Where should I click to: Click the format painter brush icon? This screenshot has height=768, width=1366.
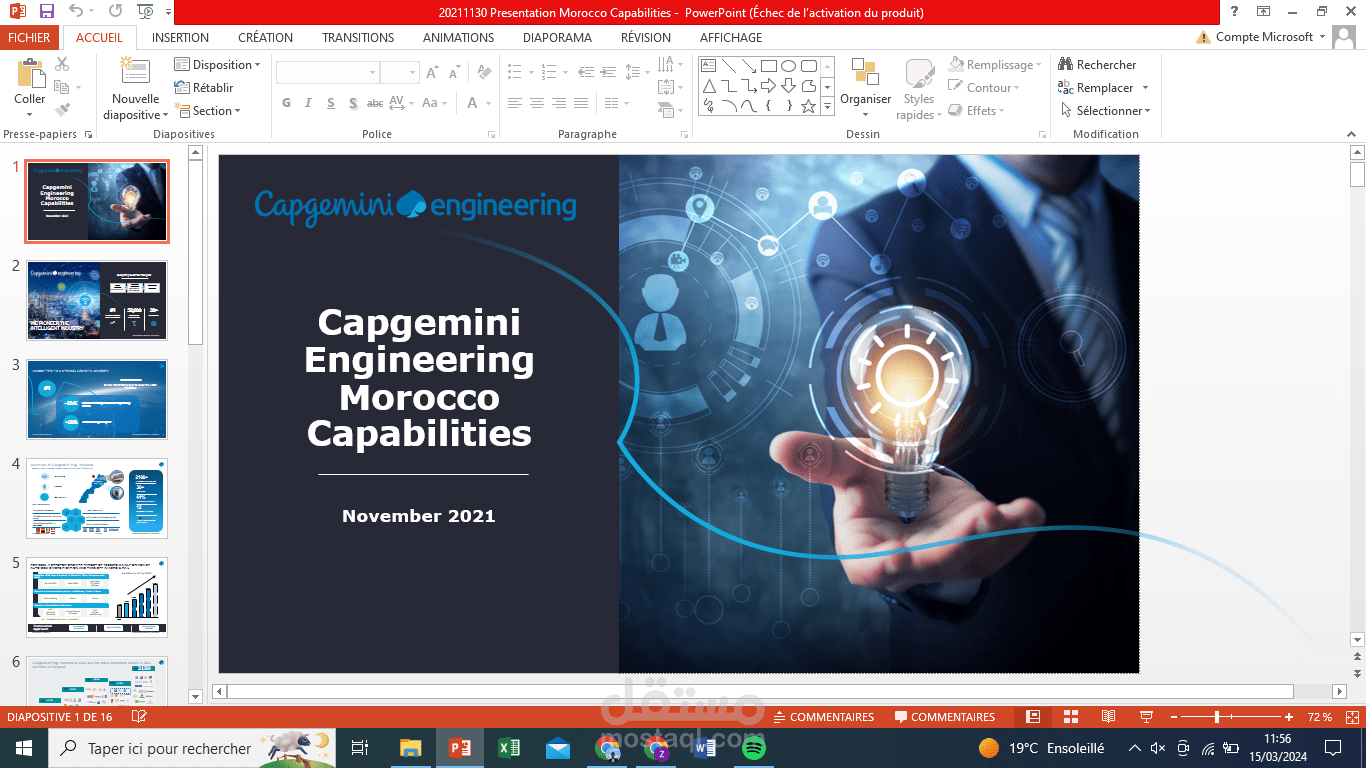pos(62,109)
